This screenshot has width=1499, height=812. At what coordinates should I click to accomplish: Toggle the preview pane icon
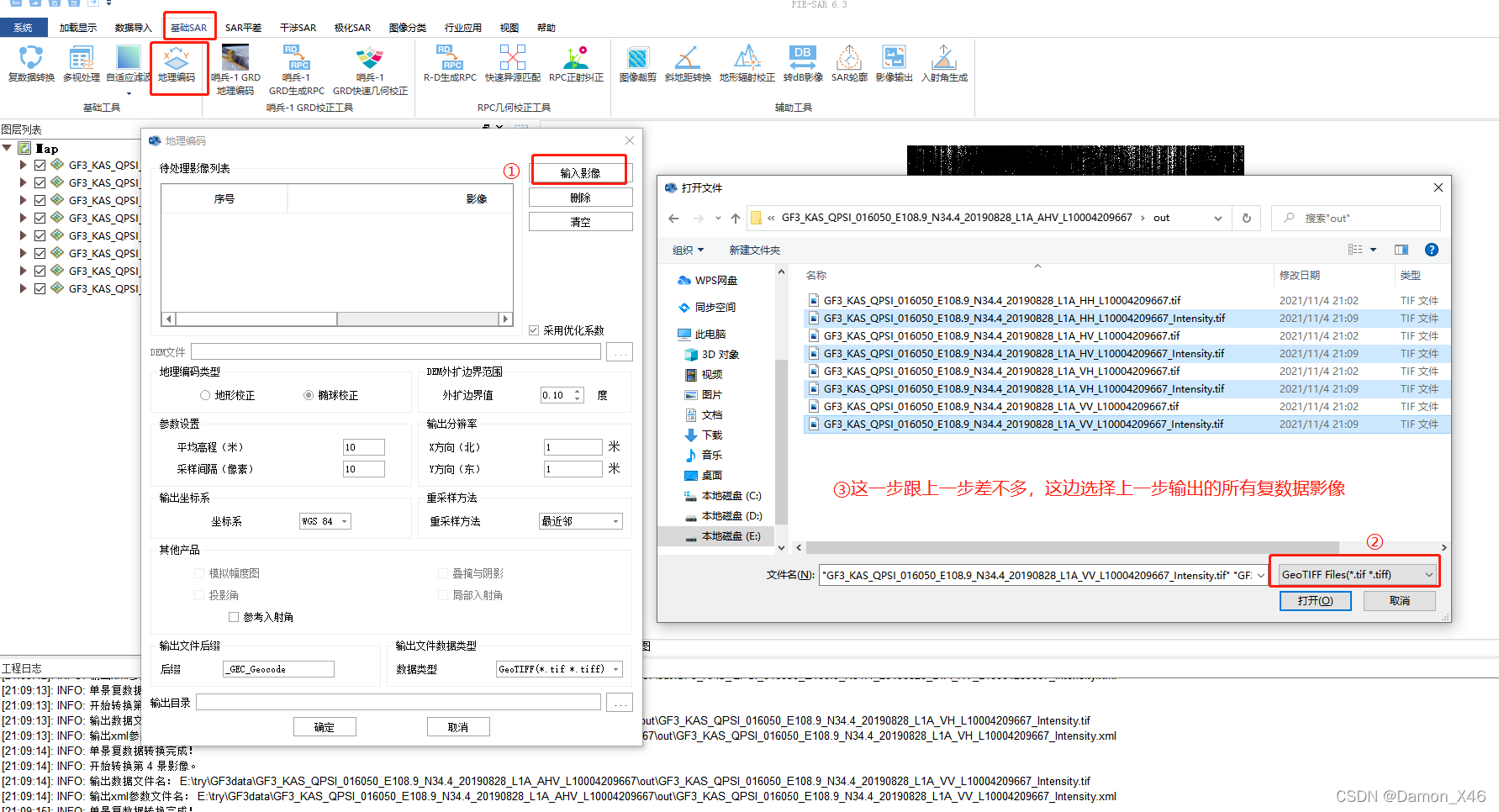point(1401,250)
